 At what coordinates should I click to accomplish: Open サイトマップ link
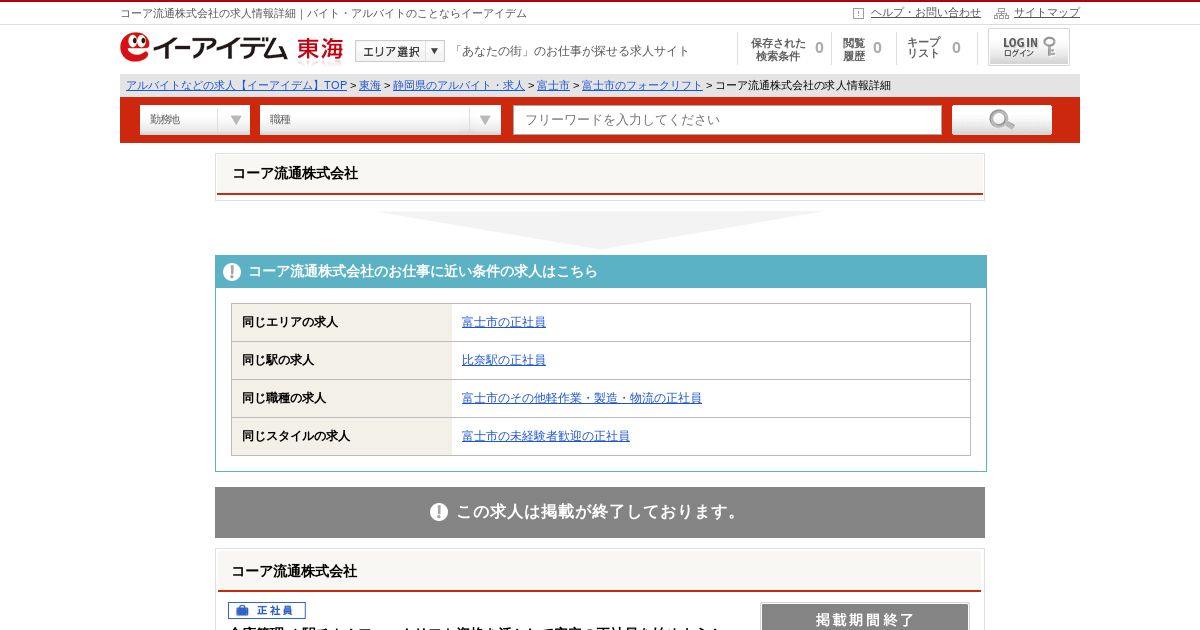[x=1046, y=13]
